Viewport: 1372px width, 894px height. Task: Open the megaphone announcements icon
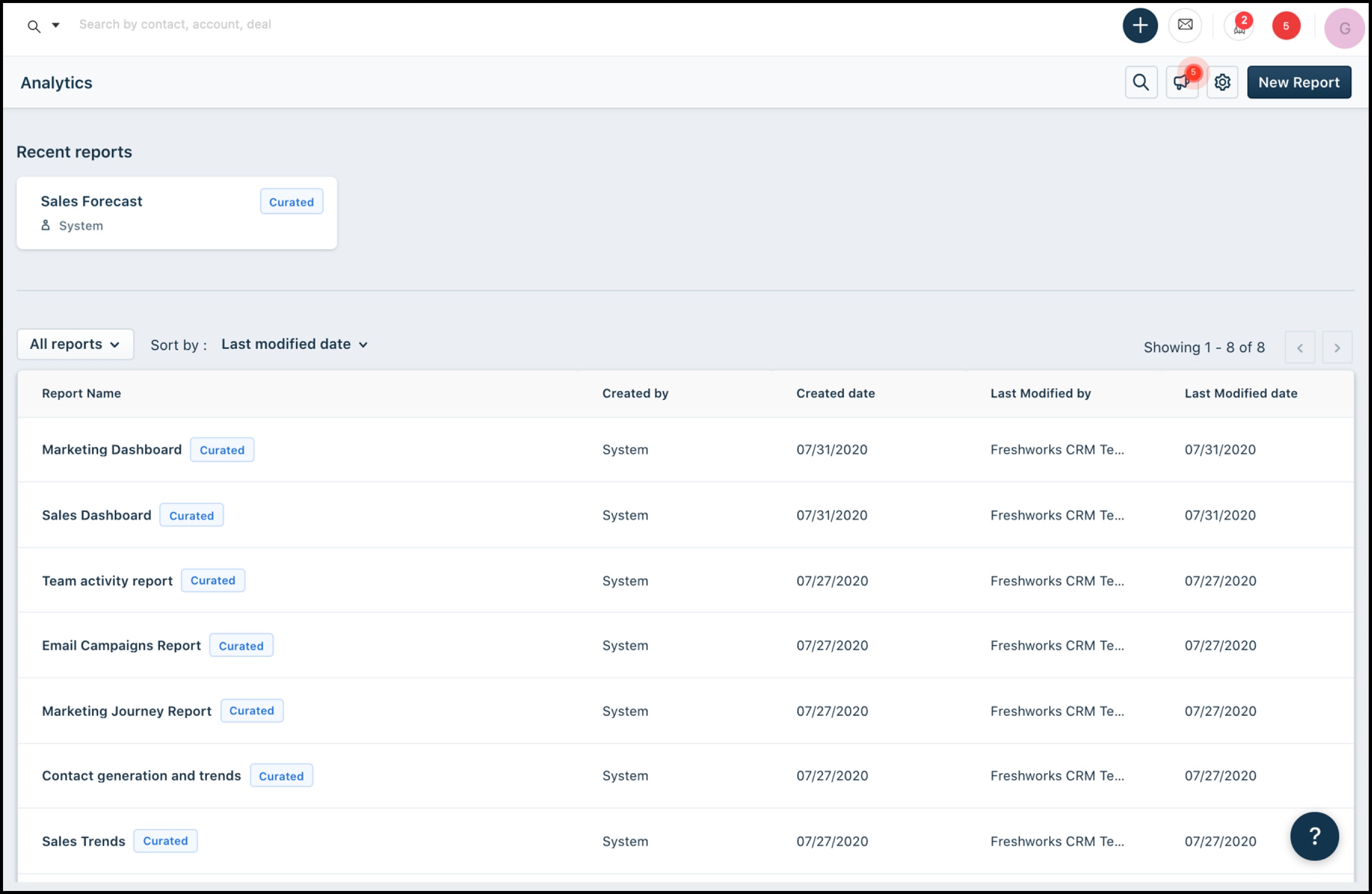click(x=1181, y=83)
